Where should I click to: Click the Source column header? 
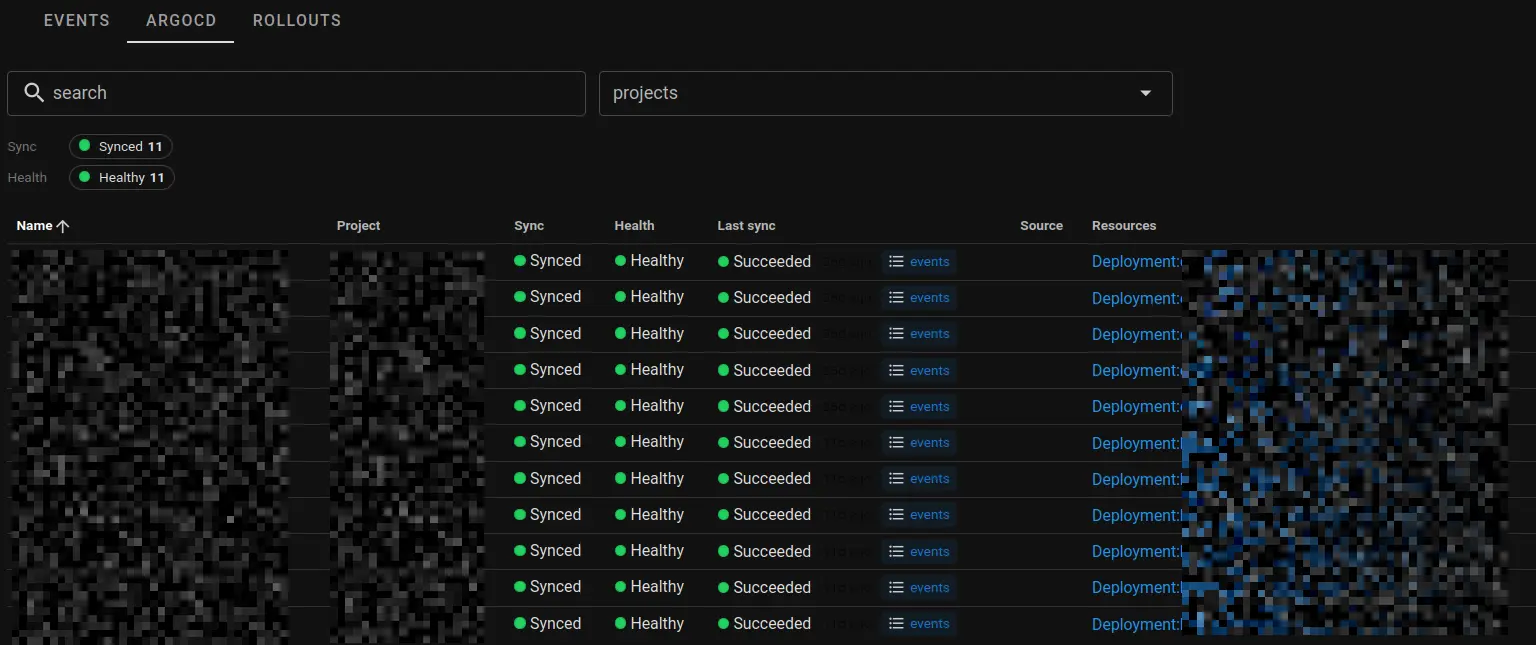tap(1041, 226)
